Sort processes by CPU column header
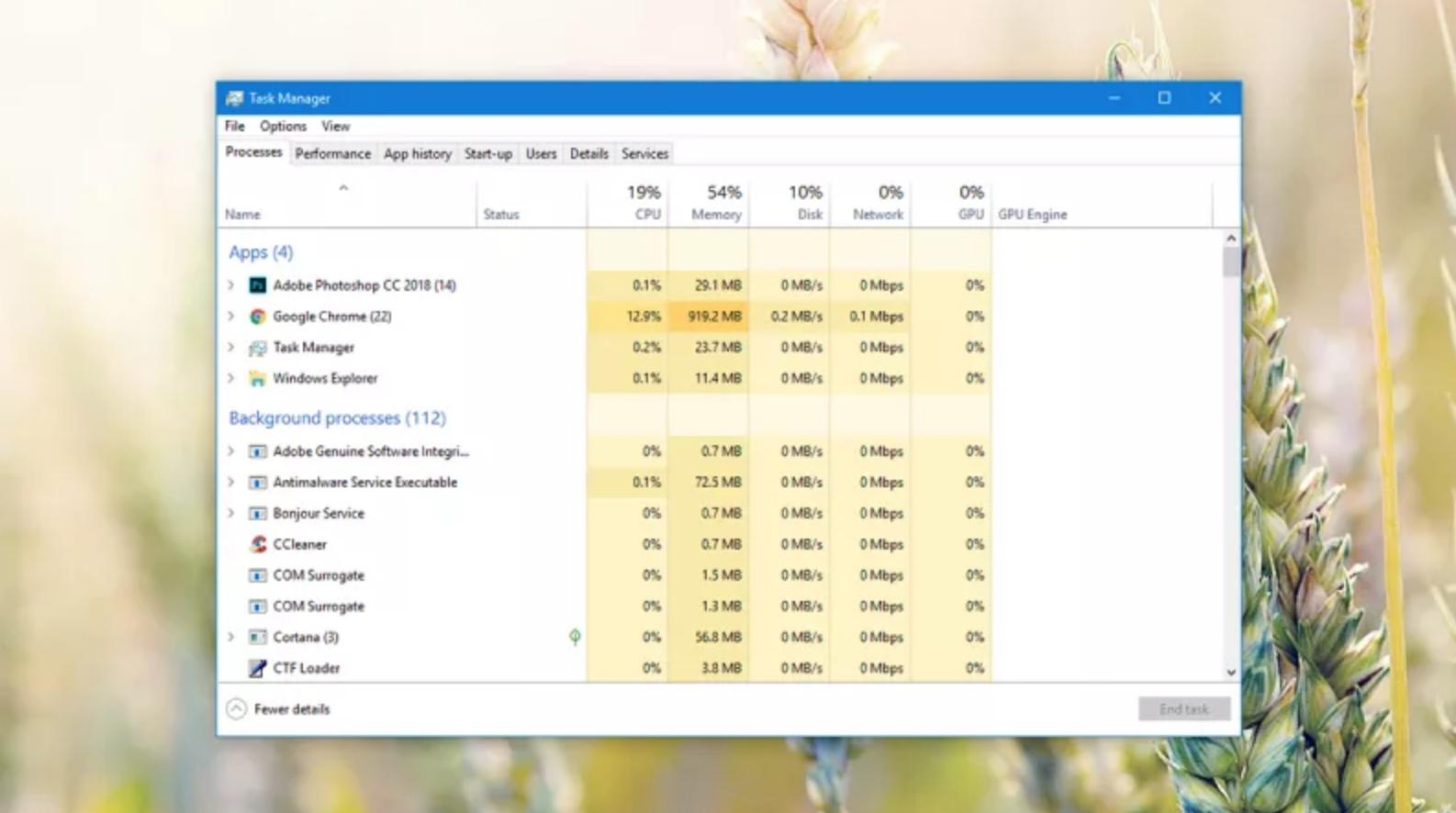1456x813 pixels. coord(643,204)
